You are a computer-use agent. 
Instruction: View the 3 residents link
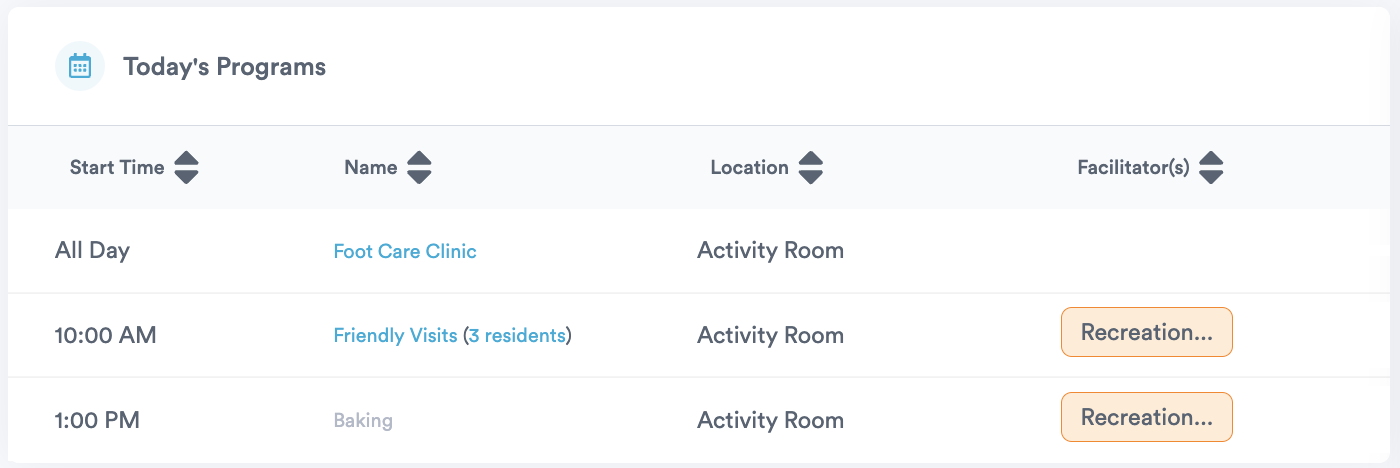[x=517, y=335]
